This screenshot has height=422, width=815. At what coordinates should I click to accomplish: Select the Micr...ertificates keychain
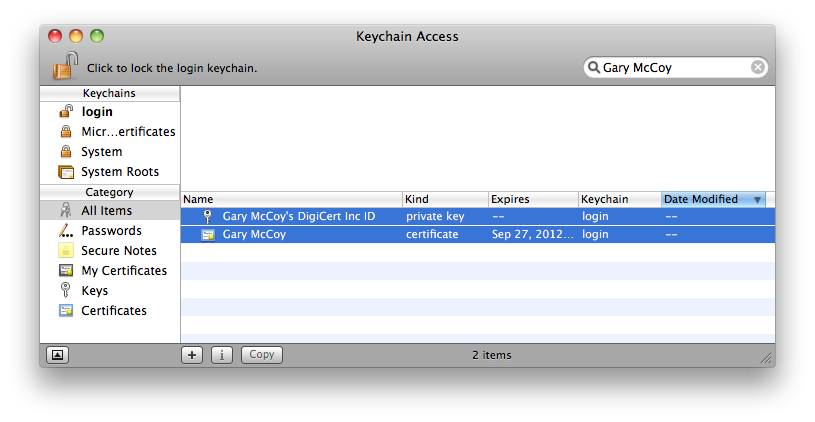click(x=127, y=132)
